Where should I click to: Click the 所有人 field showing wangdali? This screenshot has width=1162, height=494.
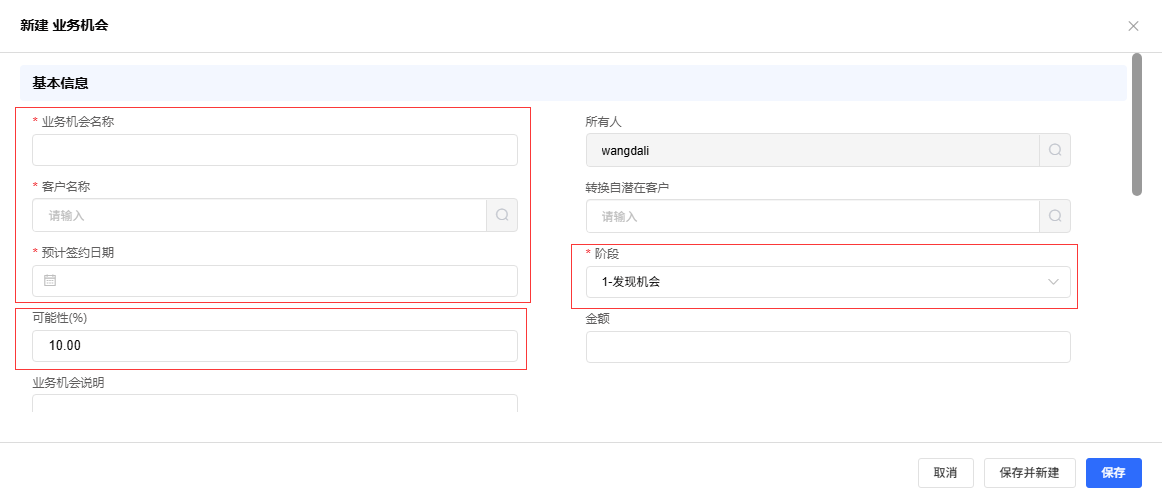pos(813,150)
